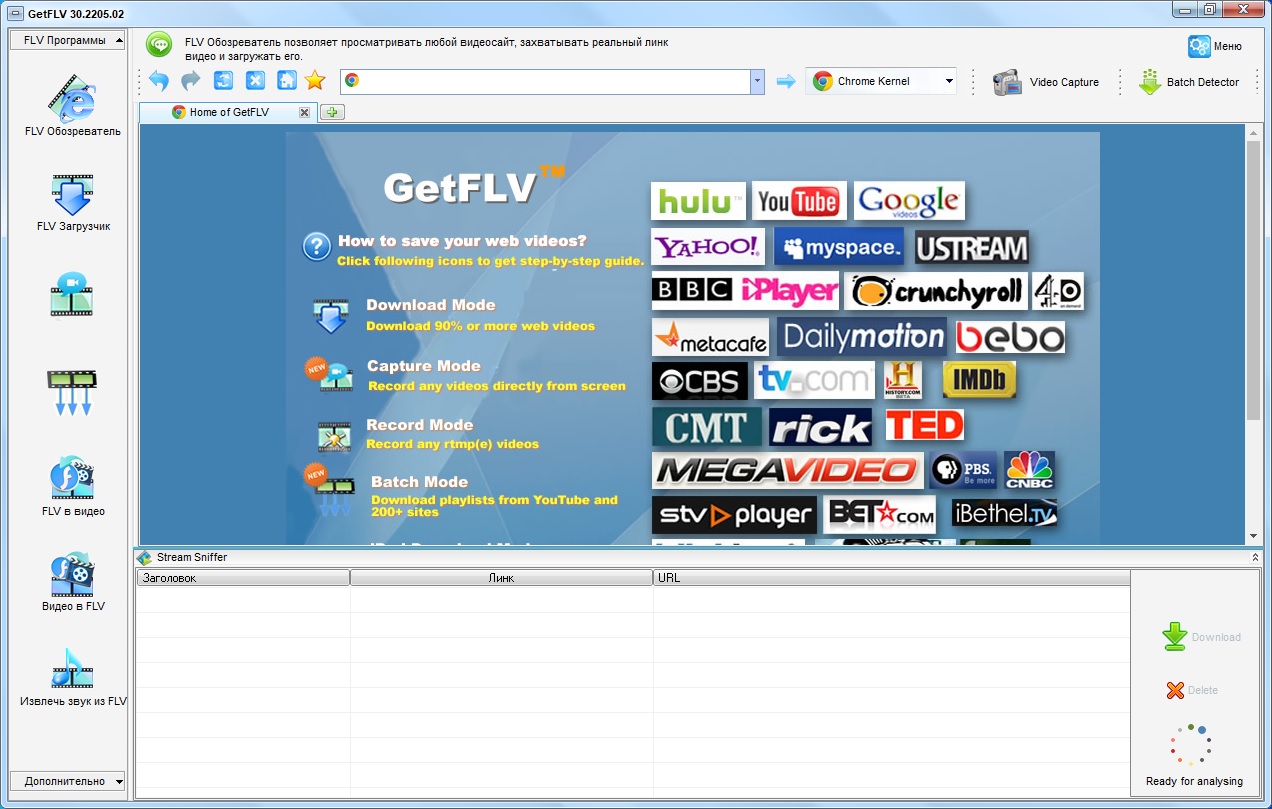This screenshot has height=809, width=1272.
Task: Expand the FLV Программы panel dropdown
Action: (x=68, y=41)
